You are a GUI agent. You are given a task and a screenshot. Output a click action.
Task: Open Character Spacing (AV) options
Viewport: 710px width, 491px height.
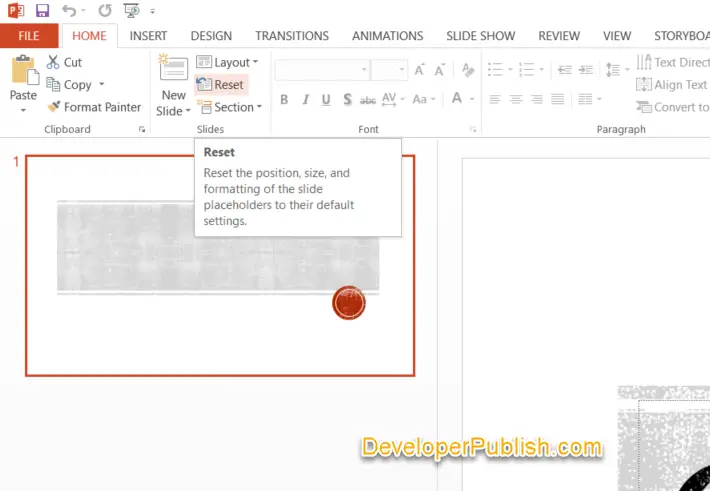[x=392, y=99]
